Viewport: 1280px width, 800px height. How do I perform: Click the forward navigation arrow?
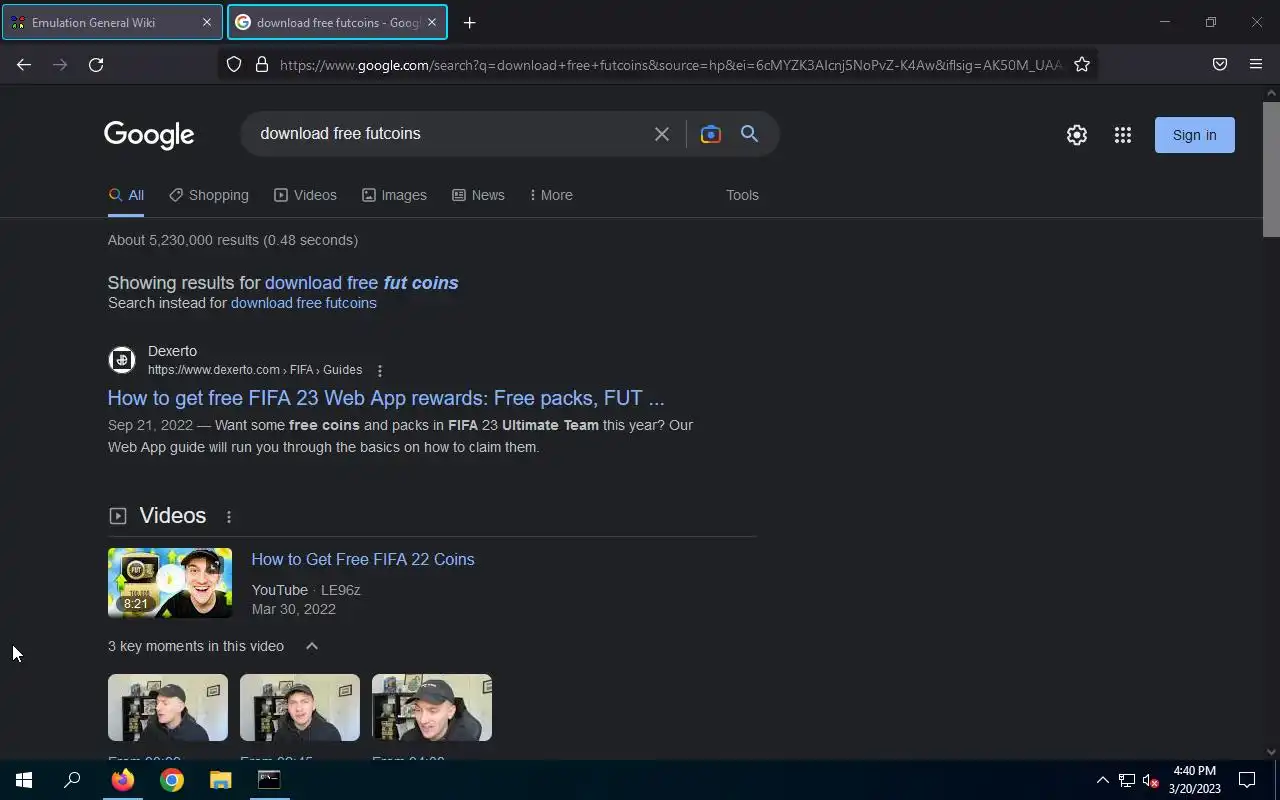(x=60, y=64)
